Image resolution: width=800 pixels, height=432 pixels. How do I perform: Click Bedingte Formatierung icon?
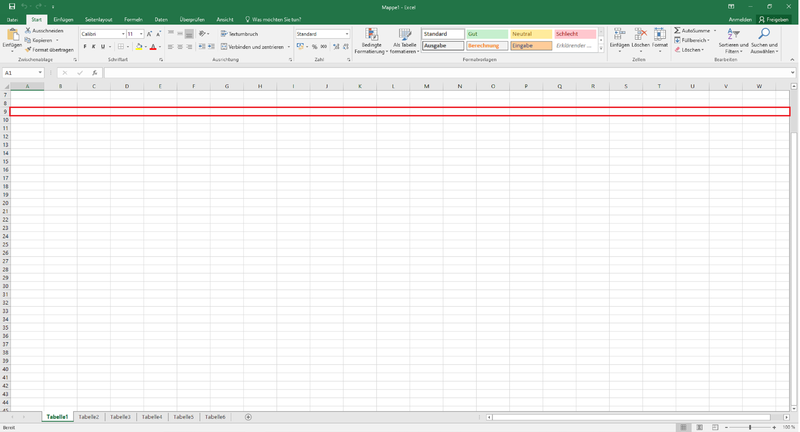[371, 35]
